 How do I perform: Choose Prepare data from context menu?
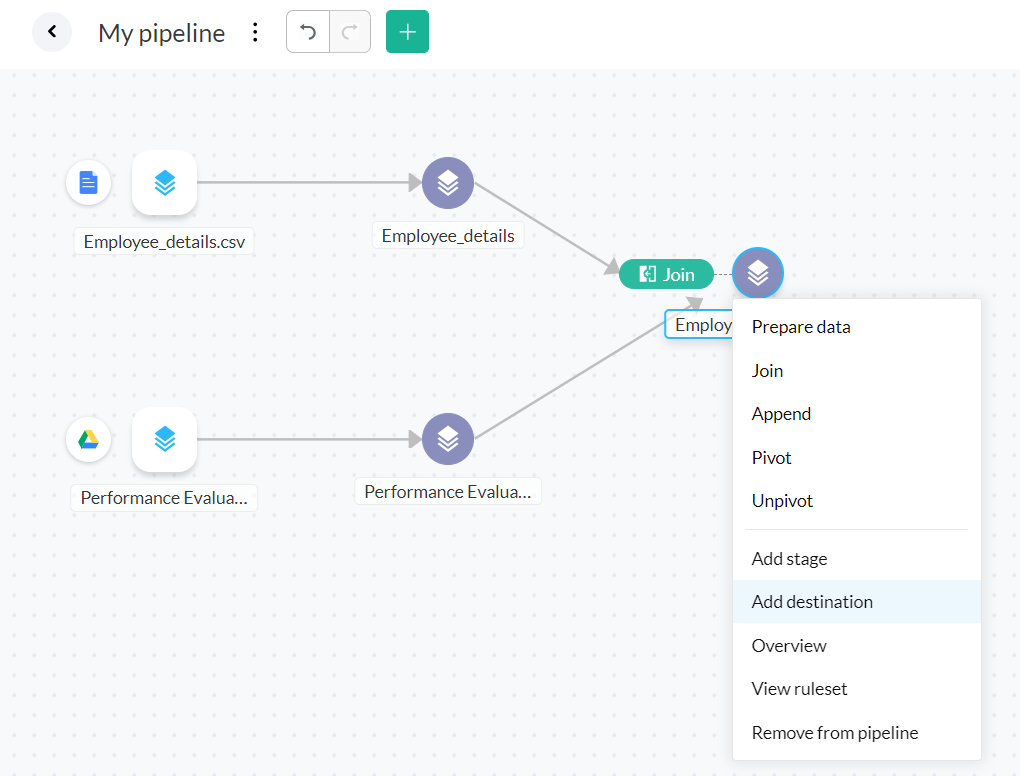(x=801, y=327)
